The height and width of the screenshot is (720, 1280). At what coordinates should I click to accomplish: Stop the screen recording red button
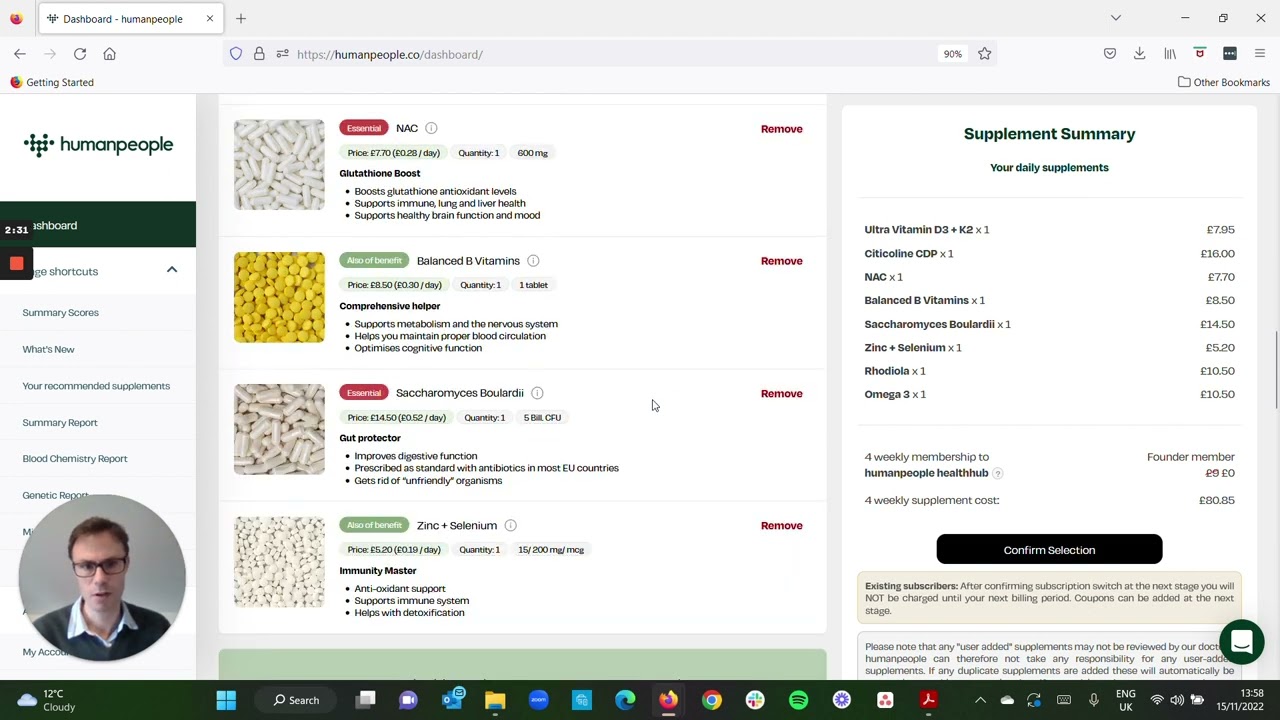coord(16,263)
